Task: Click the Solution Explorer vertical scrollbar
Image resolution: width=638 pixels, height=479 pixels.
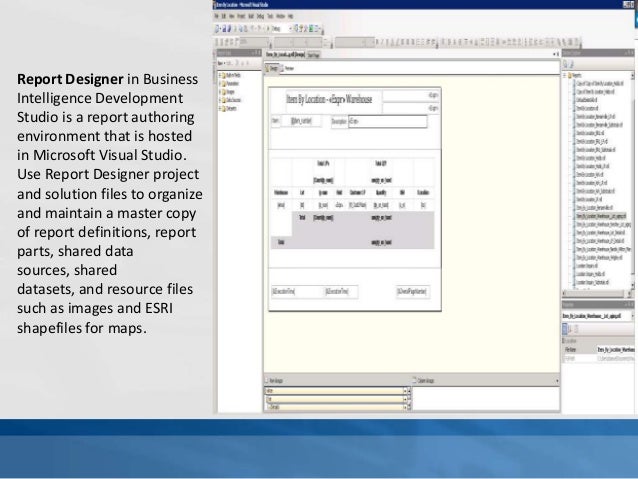Action: coord(632,179)
